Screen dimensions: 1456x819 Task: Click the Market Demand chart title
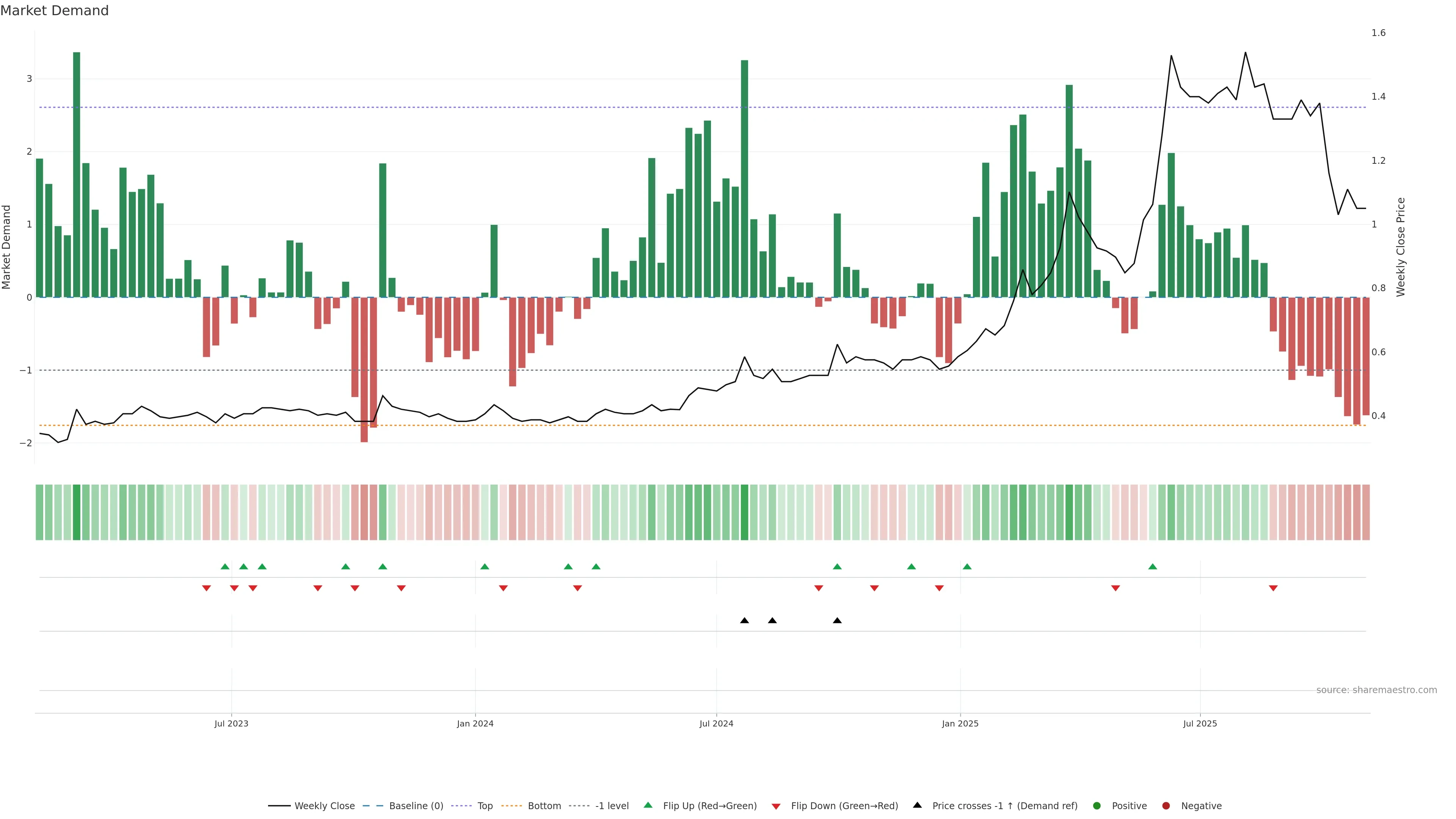click(54, 11)
